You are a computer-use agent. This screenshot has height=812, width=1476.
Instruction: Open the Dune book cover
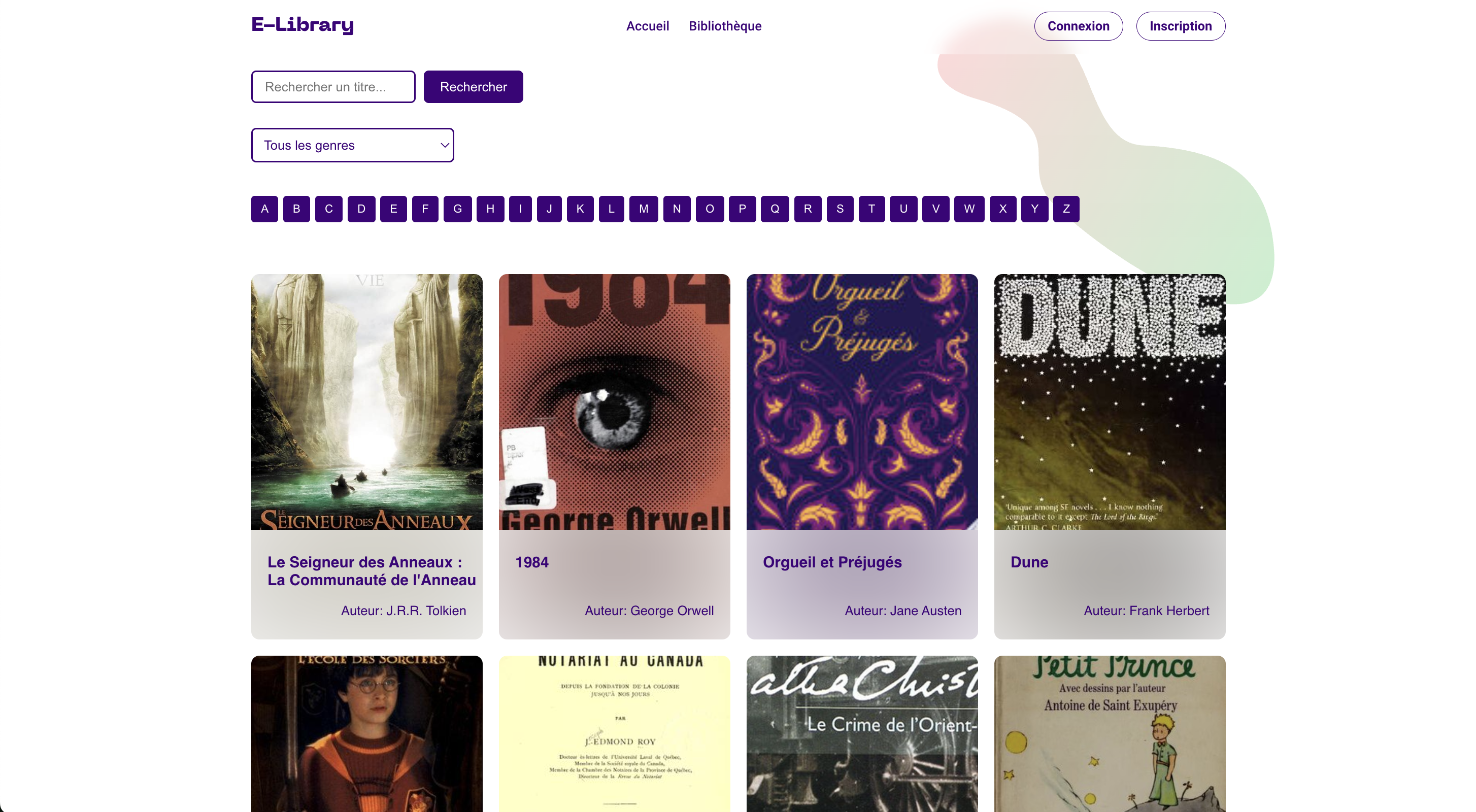click(x=1110, y=402)
